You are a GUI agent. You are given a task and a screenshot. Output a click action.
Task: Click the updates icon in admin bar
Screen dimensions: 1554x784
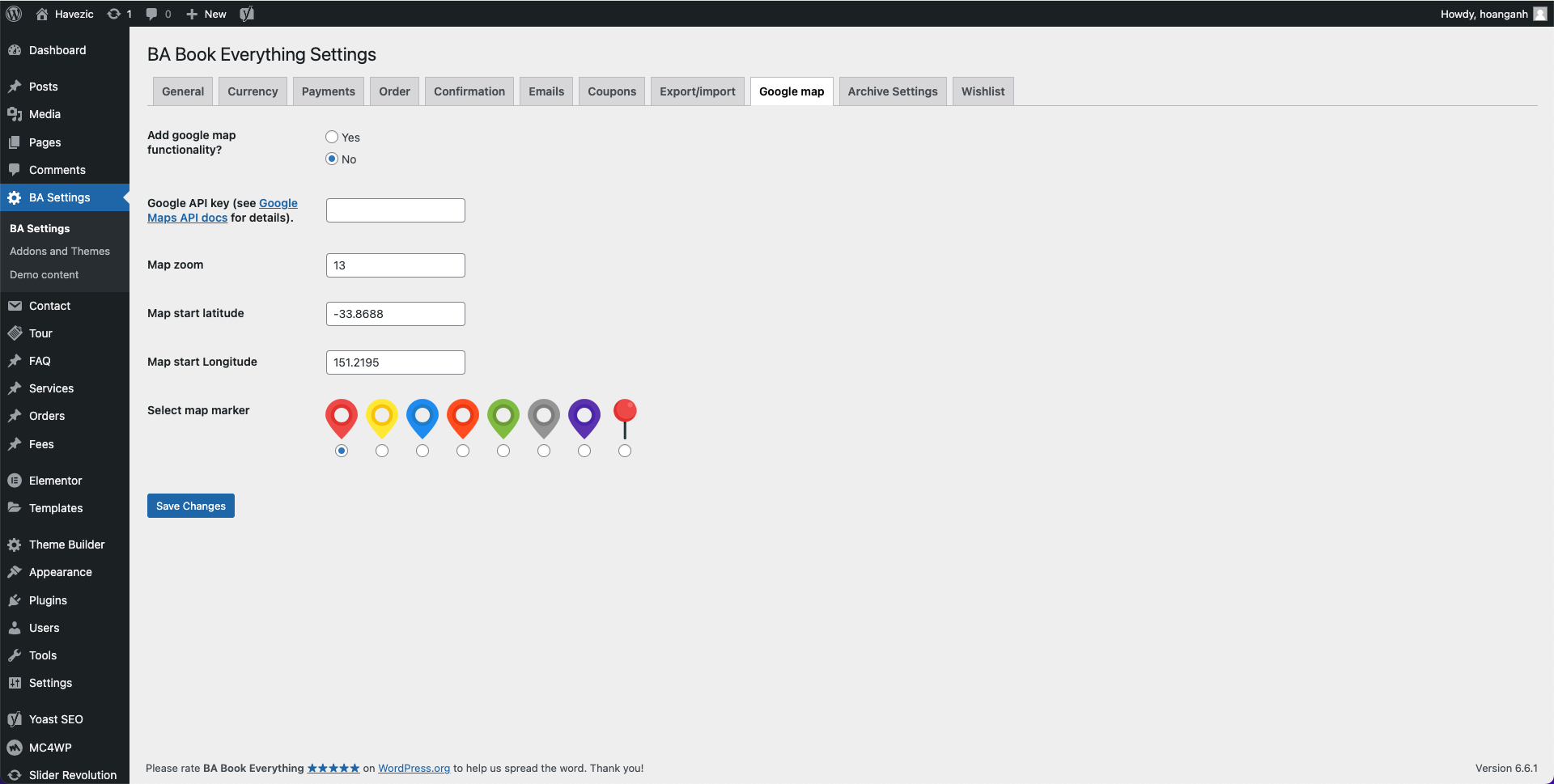[114, 14]
